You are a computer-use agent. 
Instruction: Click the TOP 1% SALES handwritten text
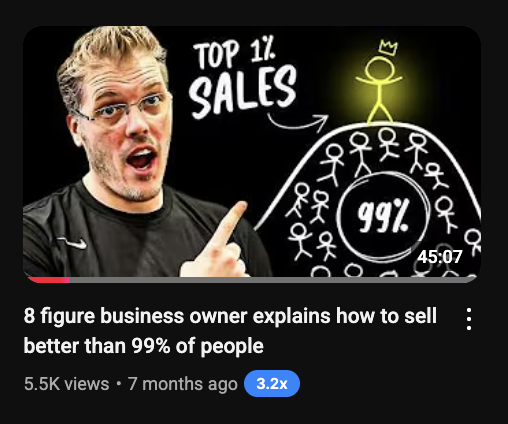pyautogui.click(x=242, y=78)
